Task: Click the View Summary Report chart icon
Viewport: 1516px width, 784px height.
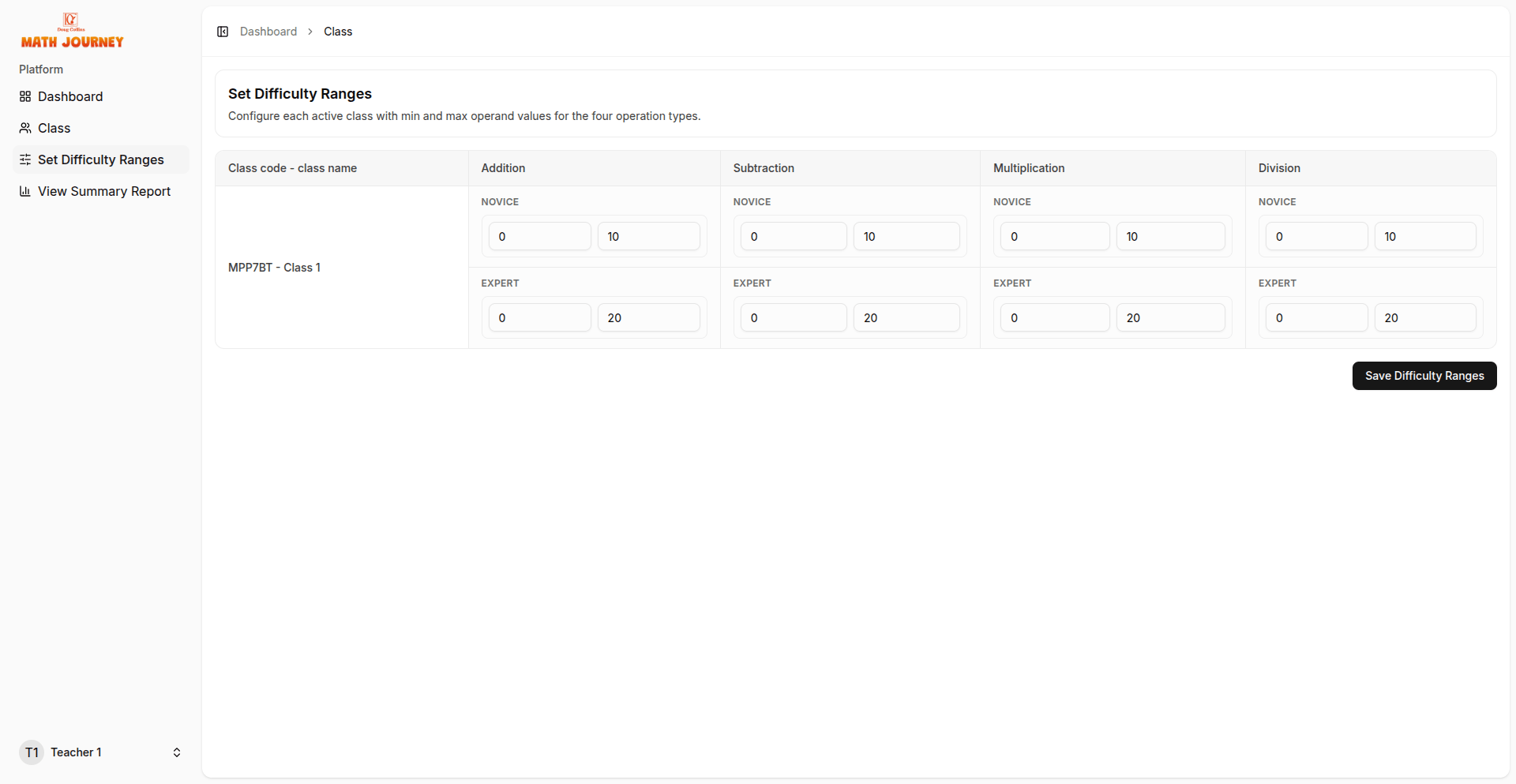Action: point(25,191)
